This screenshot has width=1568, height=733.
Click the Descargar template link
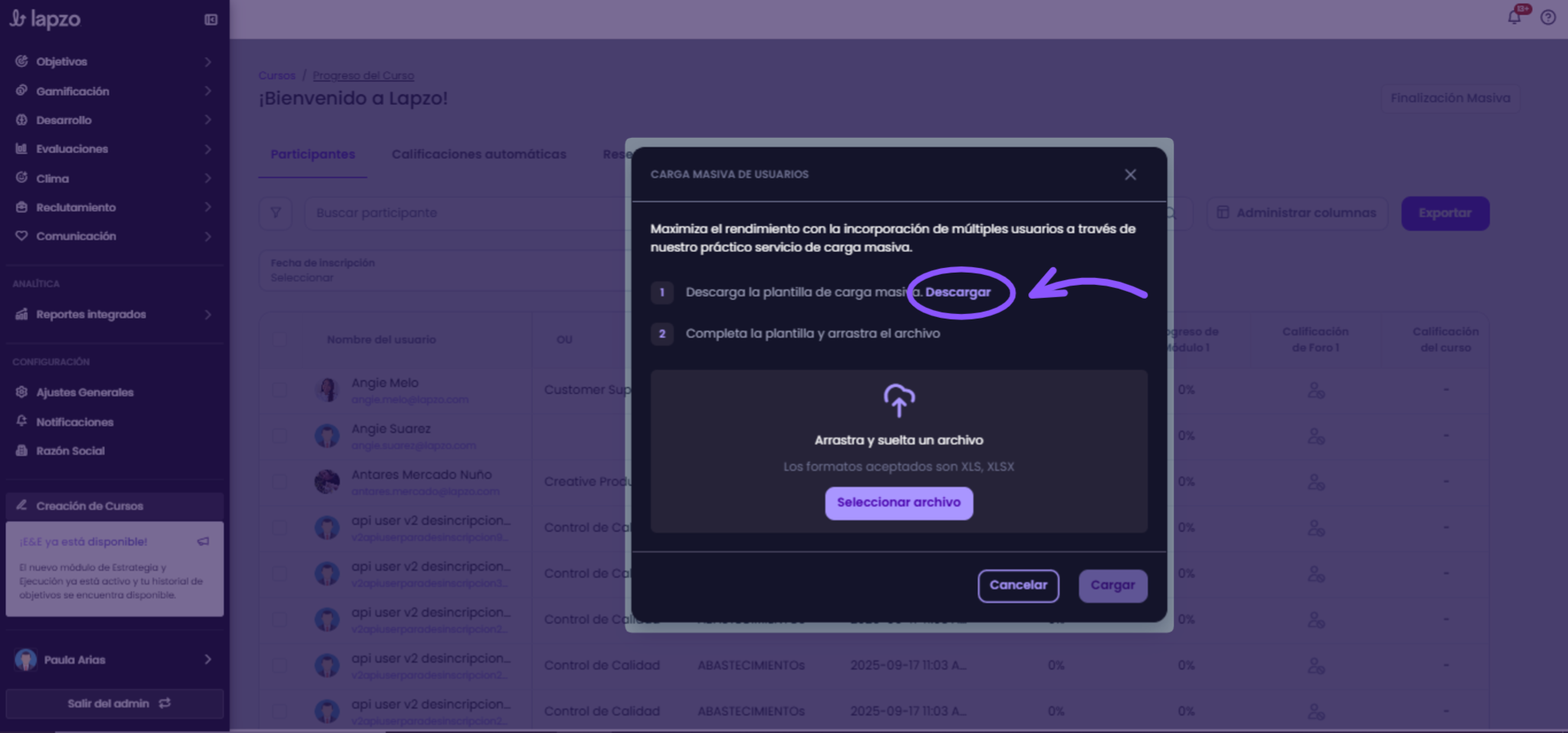(958, 292)
